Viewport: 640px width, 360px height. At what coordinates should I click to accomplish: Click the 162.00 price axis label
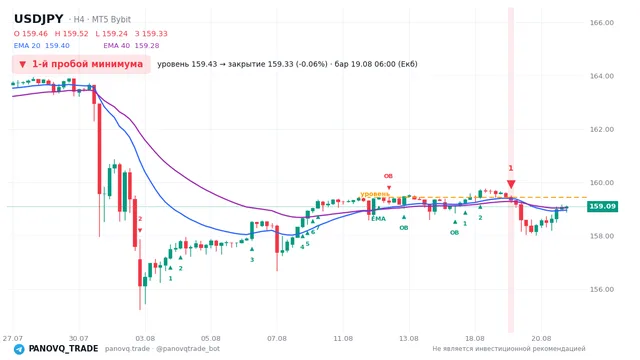[x=601, y=129]
